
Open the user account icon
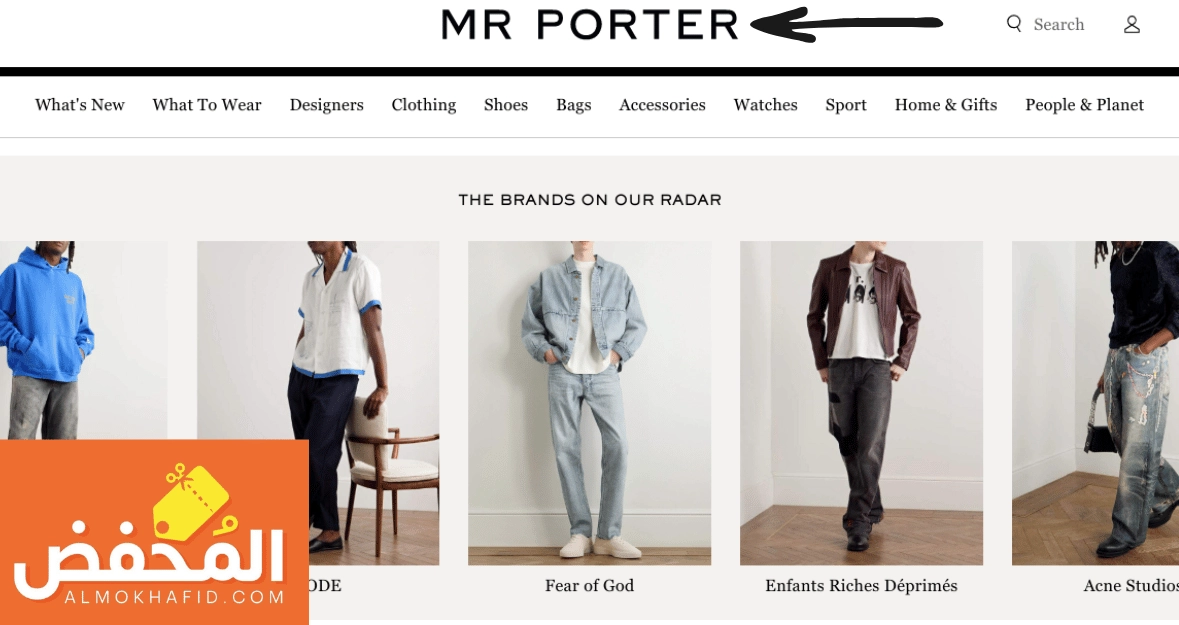[x=1132, y=25]
